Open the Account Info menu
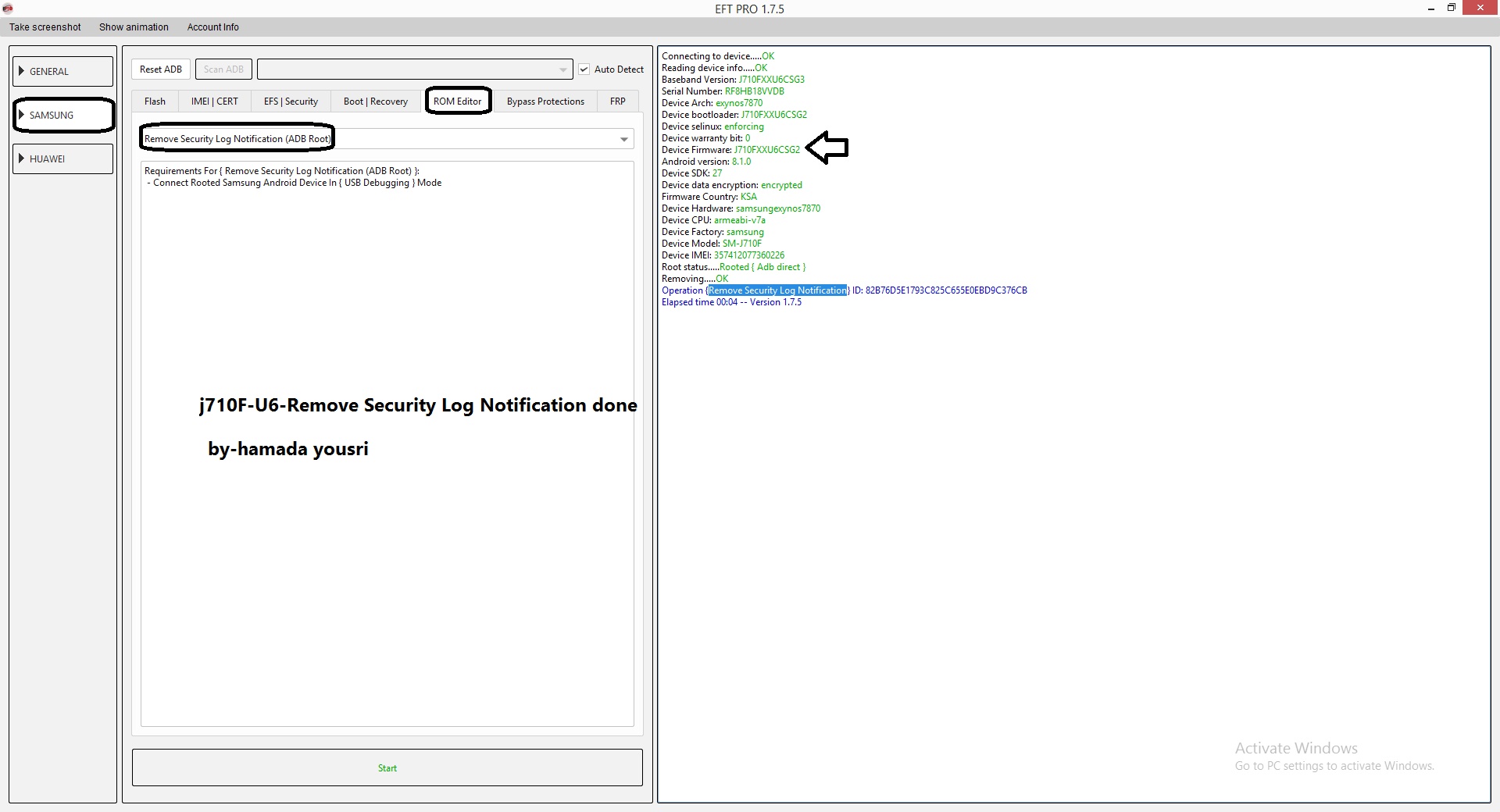 [x=213, y=27]
